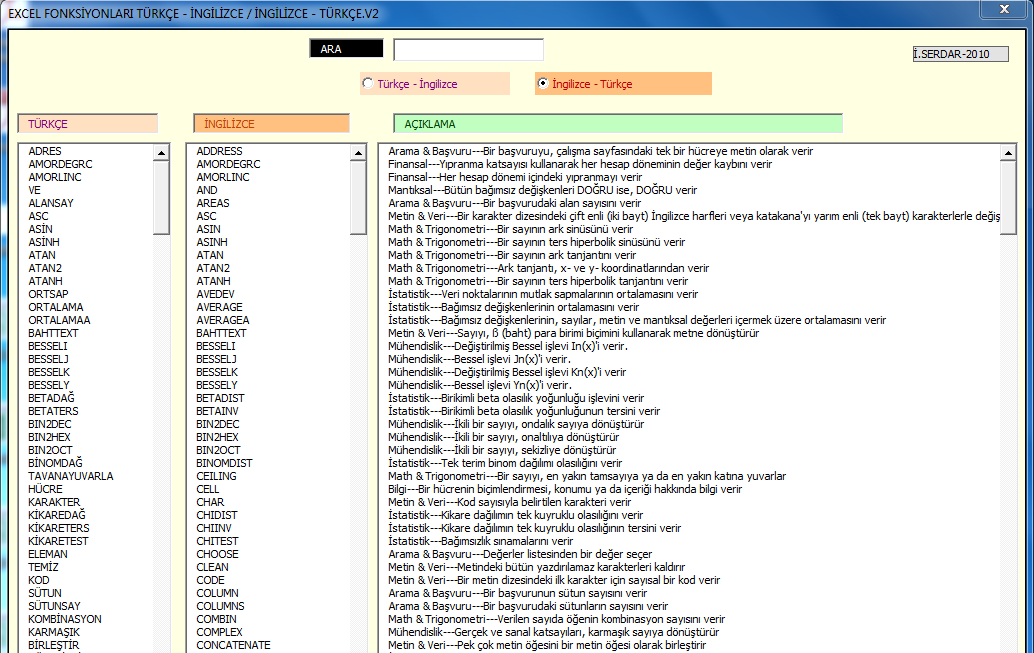Select KİKAREDAĞ in the Türkçe list

[57, 515]
